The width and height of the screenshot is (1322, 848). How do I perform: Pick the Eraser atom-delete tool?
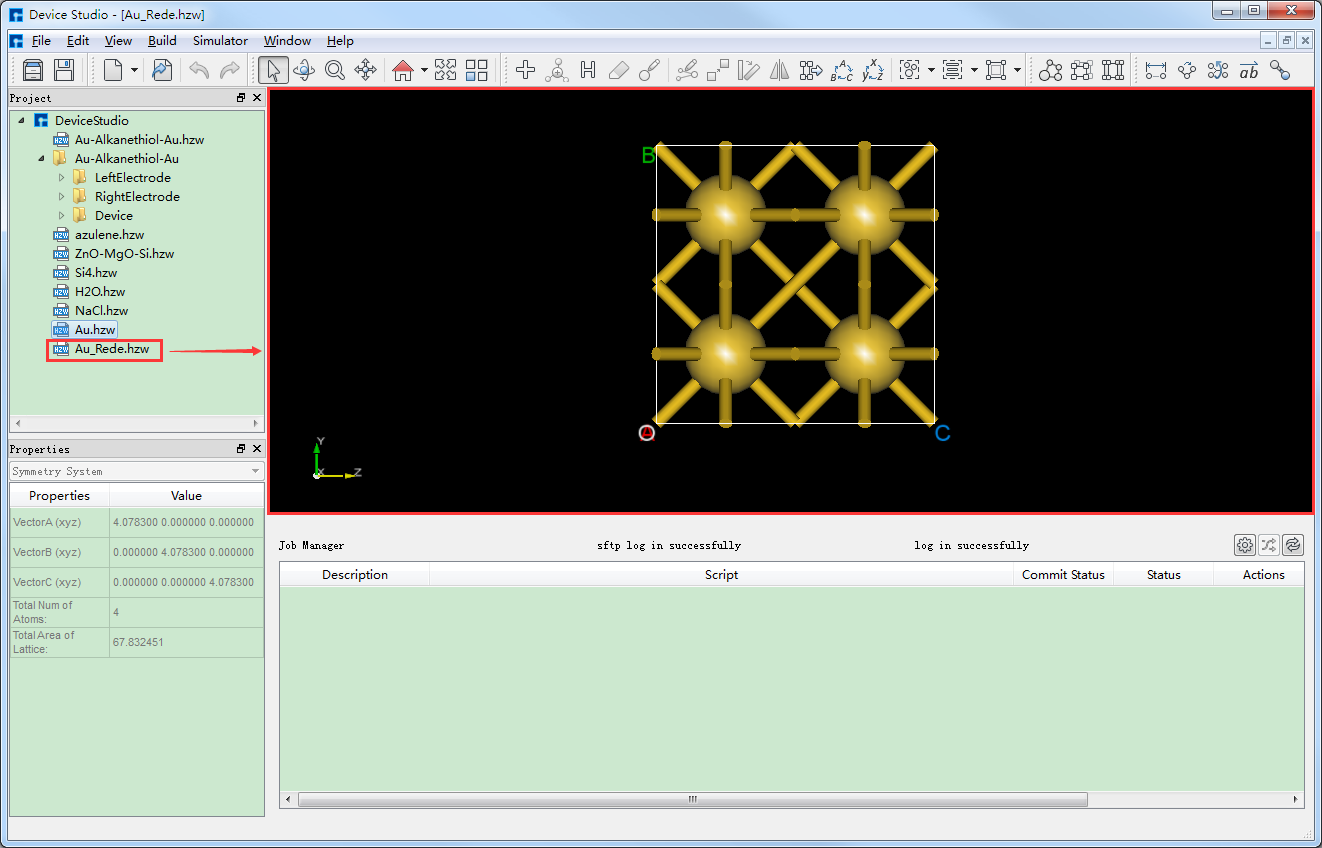pos(618,70)
